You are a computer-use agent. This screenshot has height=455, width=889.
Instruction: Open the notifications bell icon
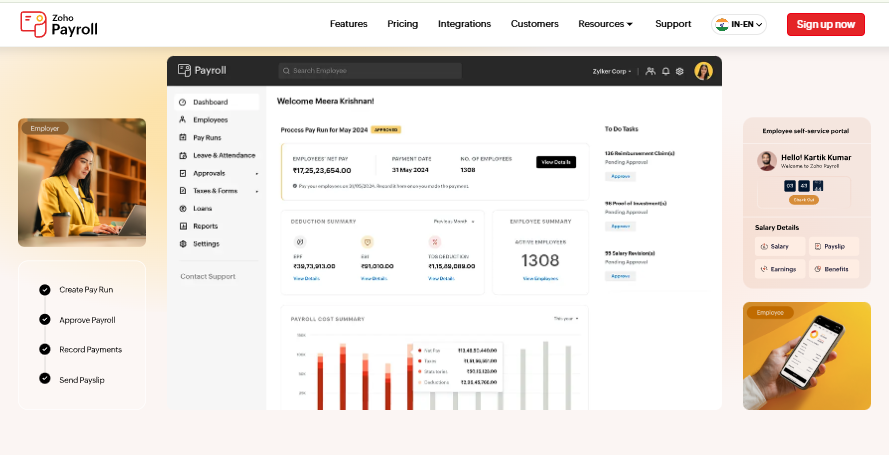pos(666,71)
